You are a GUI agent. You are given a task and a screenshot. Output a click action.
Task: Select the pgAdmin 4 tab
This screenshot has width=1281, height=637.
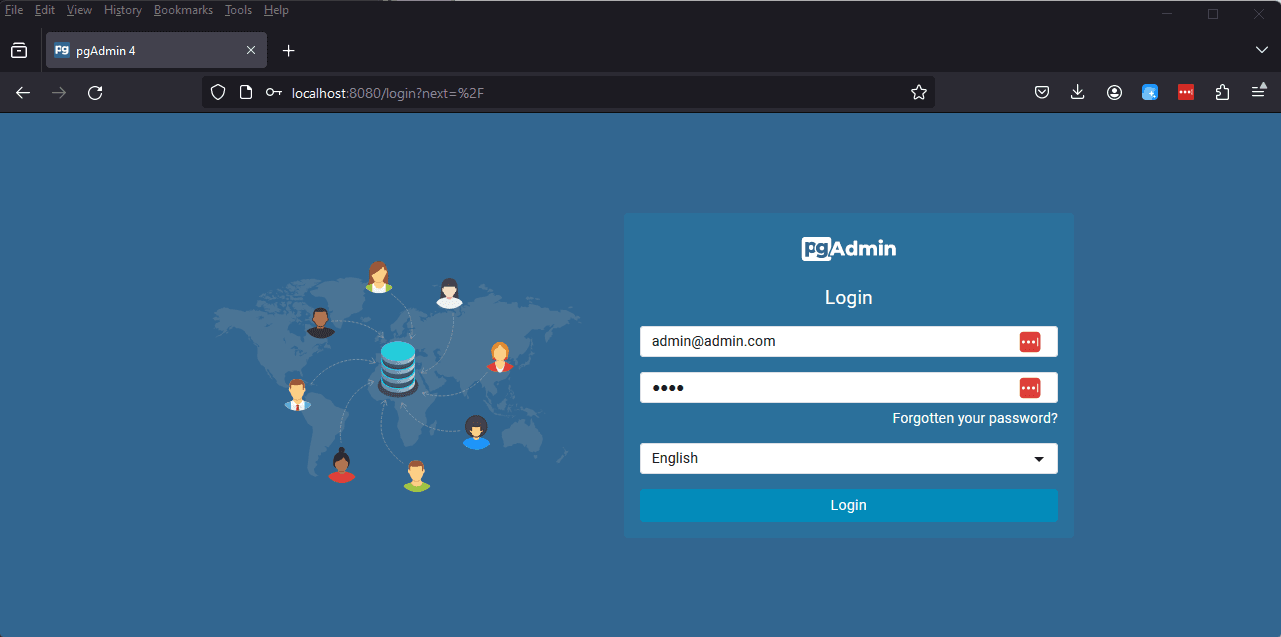[156, 51]
